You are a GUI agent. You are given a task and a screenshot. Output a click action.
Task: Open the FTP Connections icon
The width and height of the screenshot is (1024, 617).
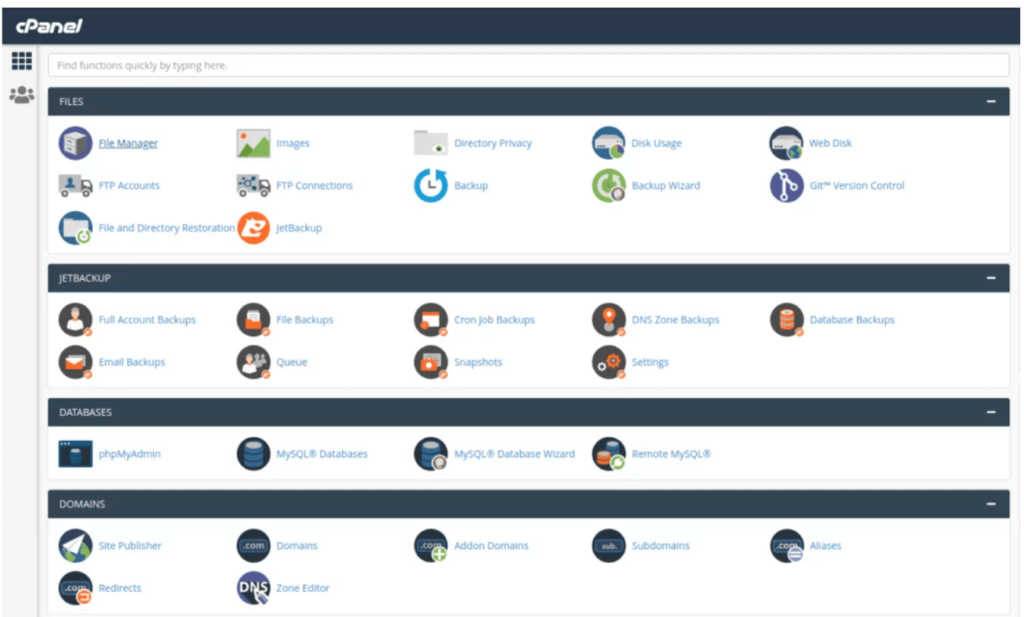pyautogui.click(x=253, y=185)
